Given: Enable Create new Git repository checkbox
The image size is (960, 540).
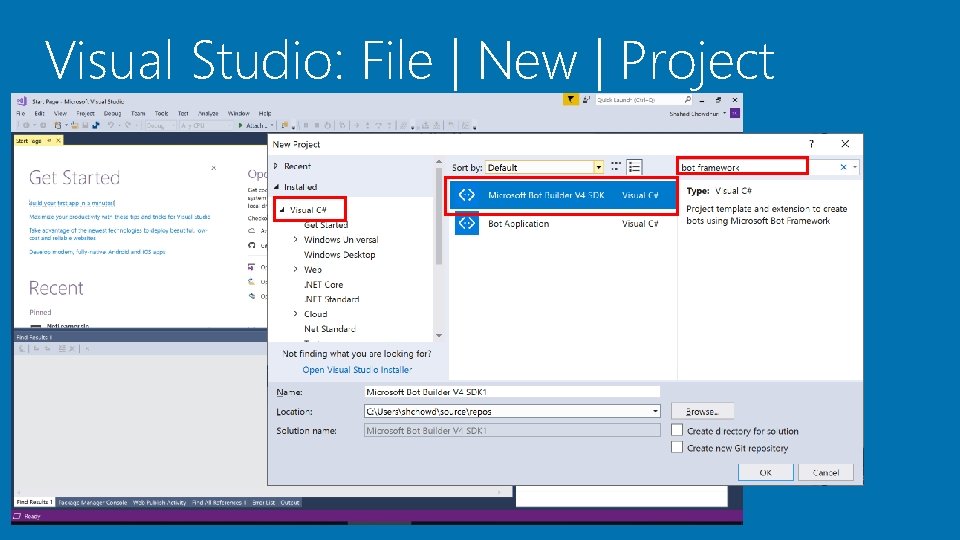Looking at the screenshot, I should coord(677,448).
